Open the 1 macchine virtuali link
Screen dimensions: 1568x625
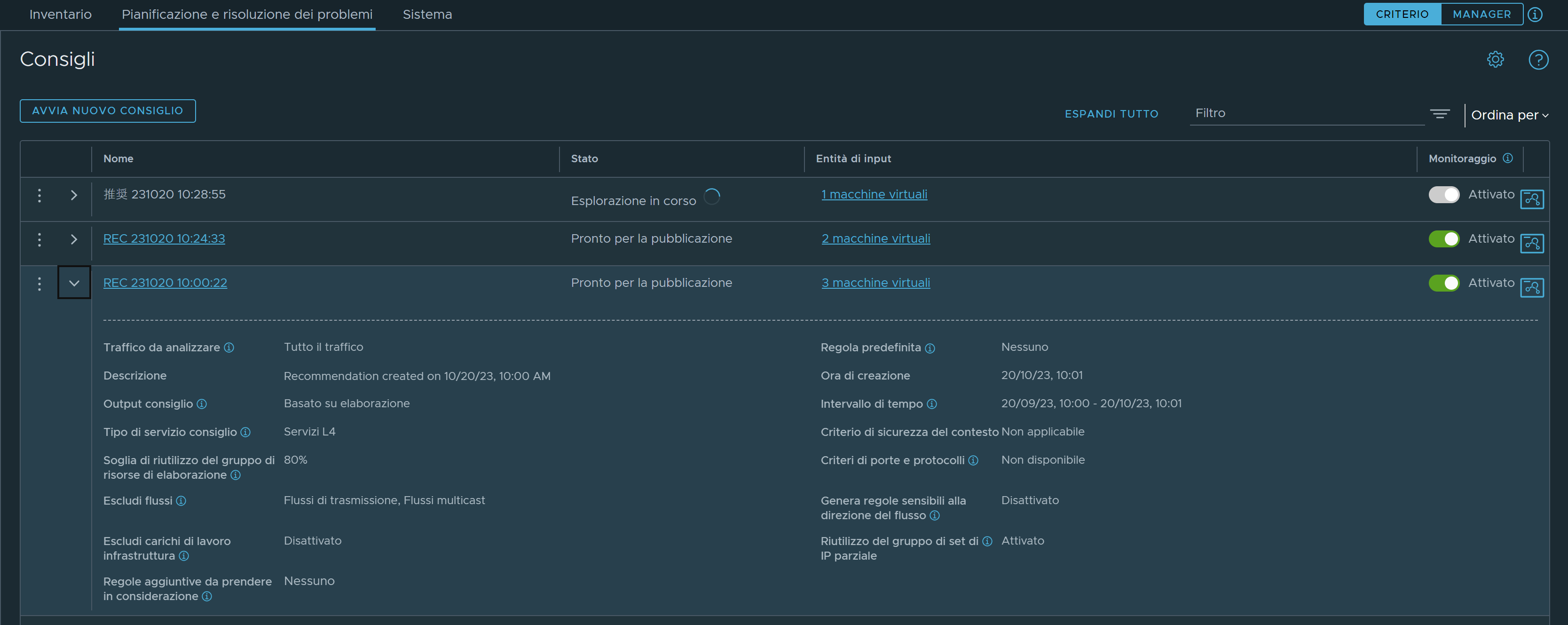[x=874, y=195]
